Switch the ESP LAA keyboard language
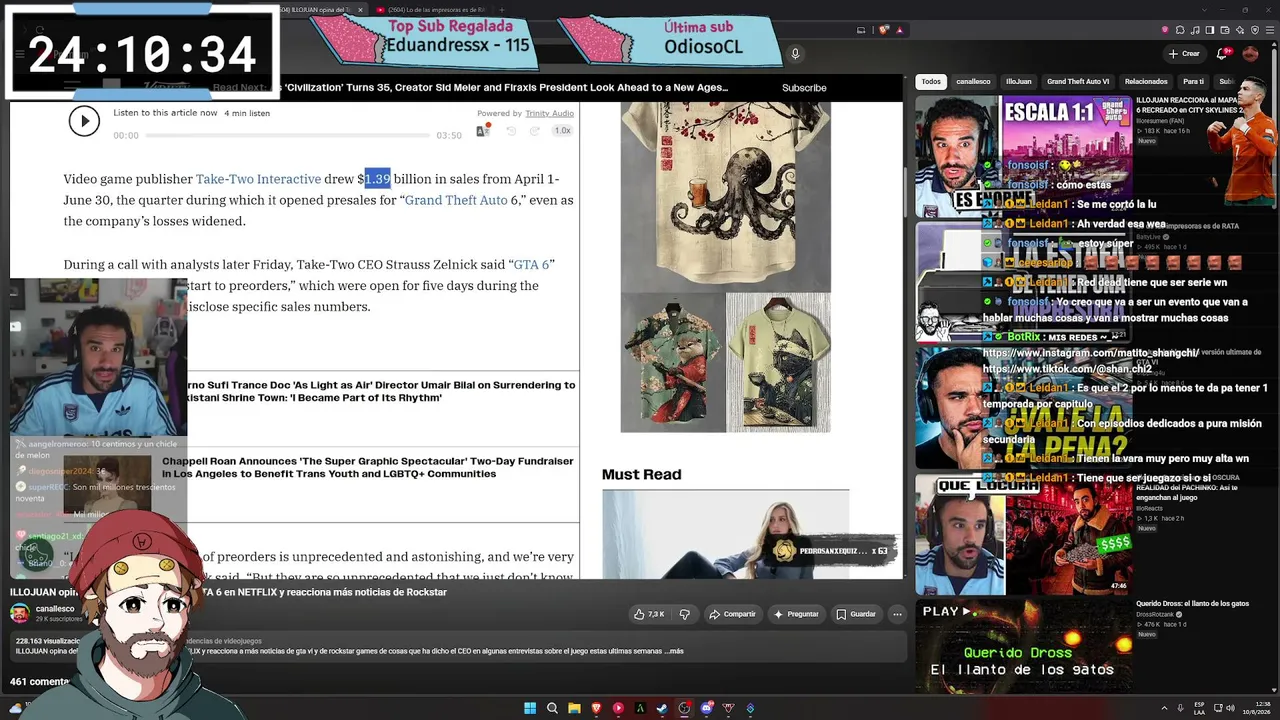 [x=1200, y=709]
